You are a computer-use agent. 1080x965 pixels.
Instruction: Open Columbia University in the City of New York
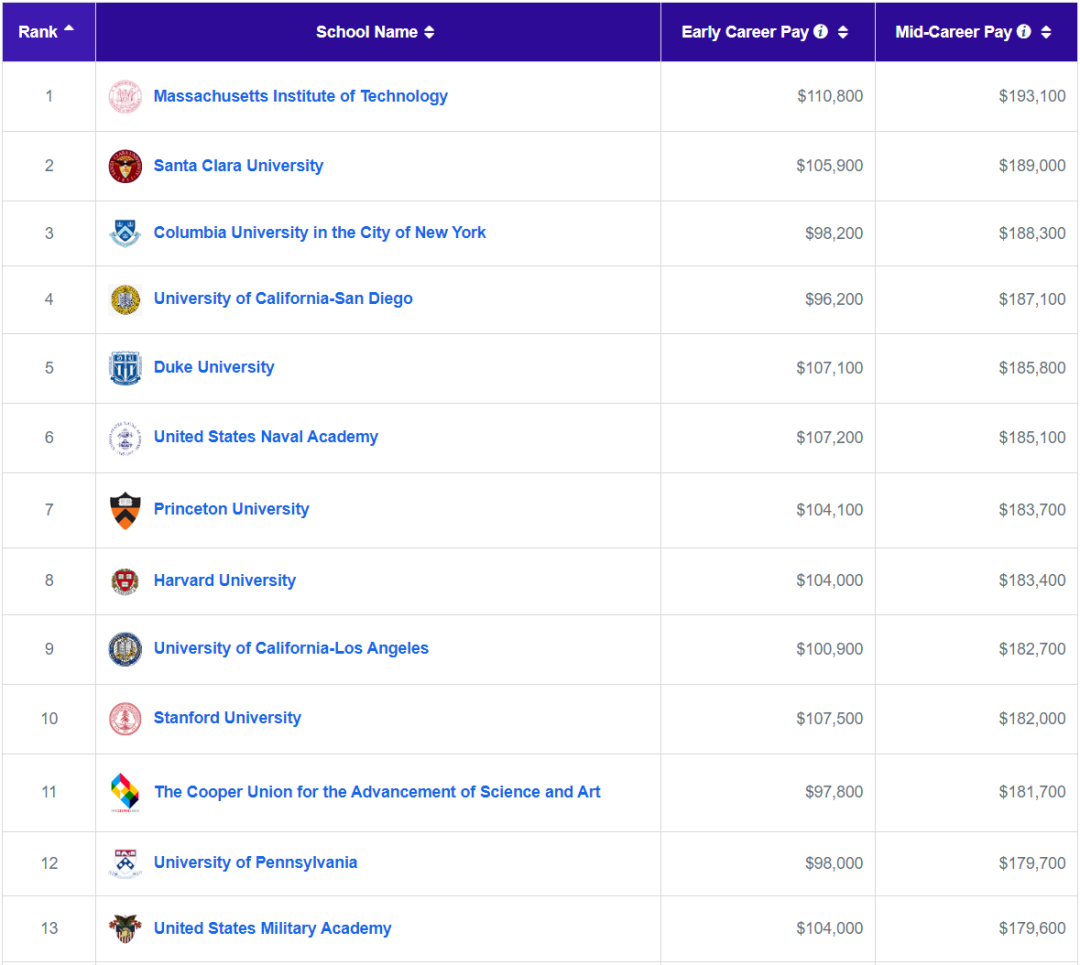click(x=319, y=232)
